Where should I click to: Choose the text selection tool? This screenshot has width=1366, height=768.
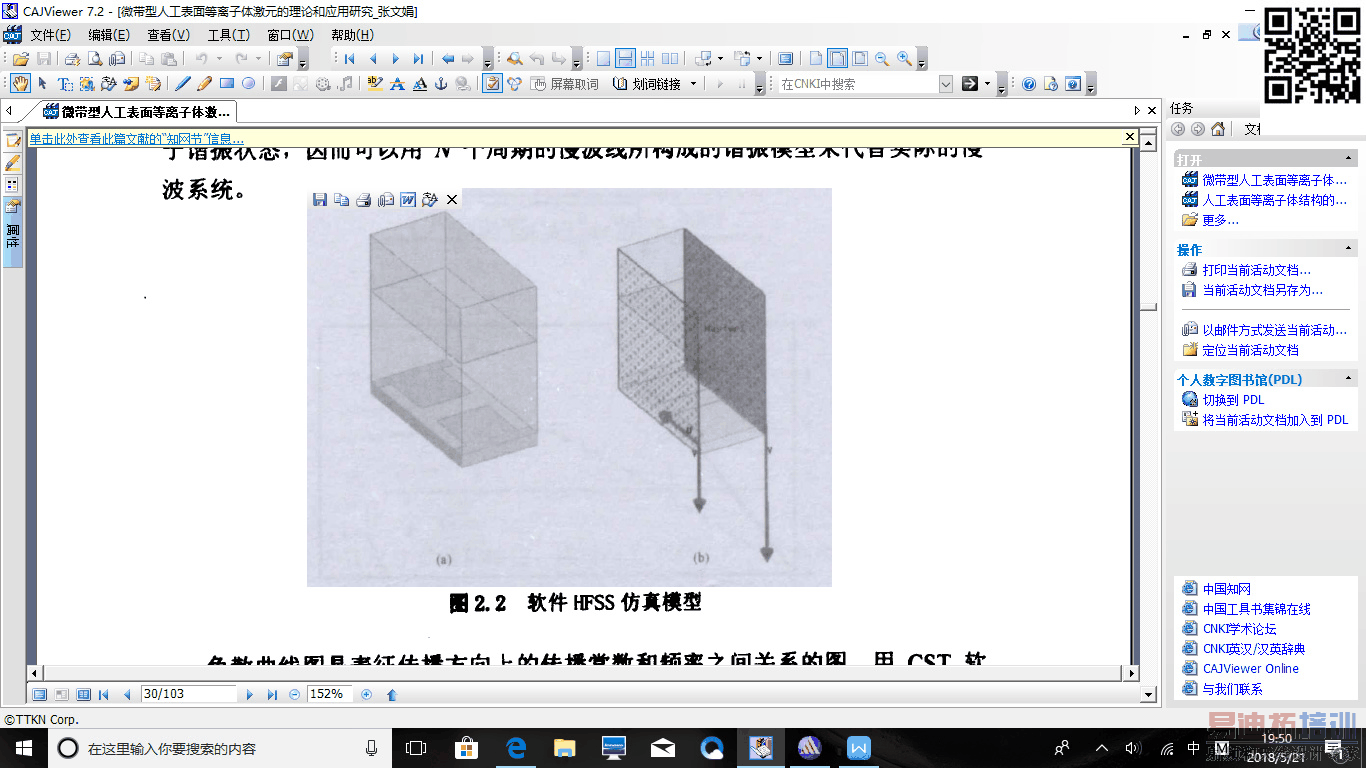64,84
